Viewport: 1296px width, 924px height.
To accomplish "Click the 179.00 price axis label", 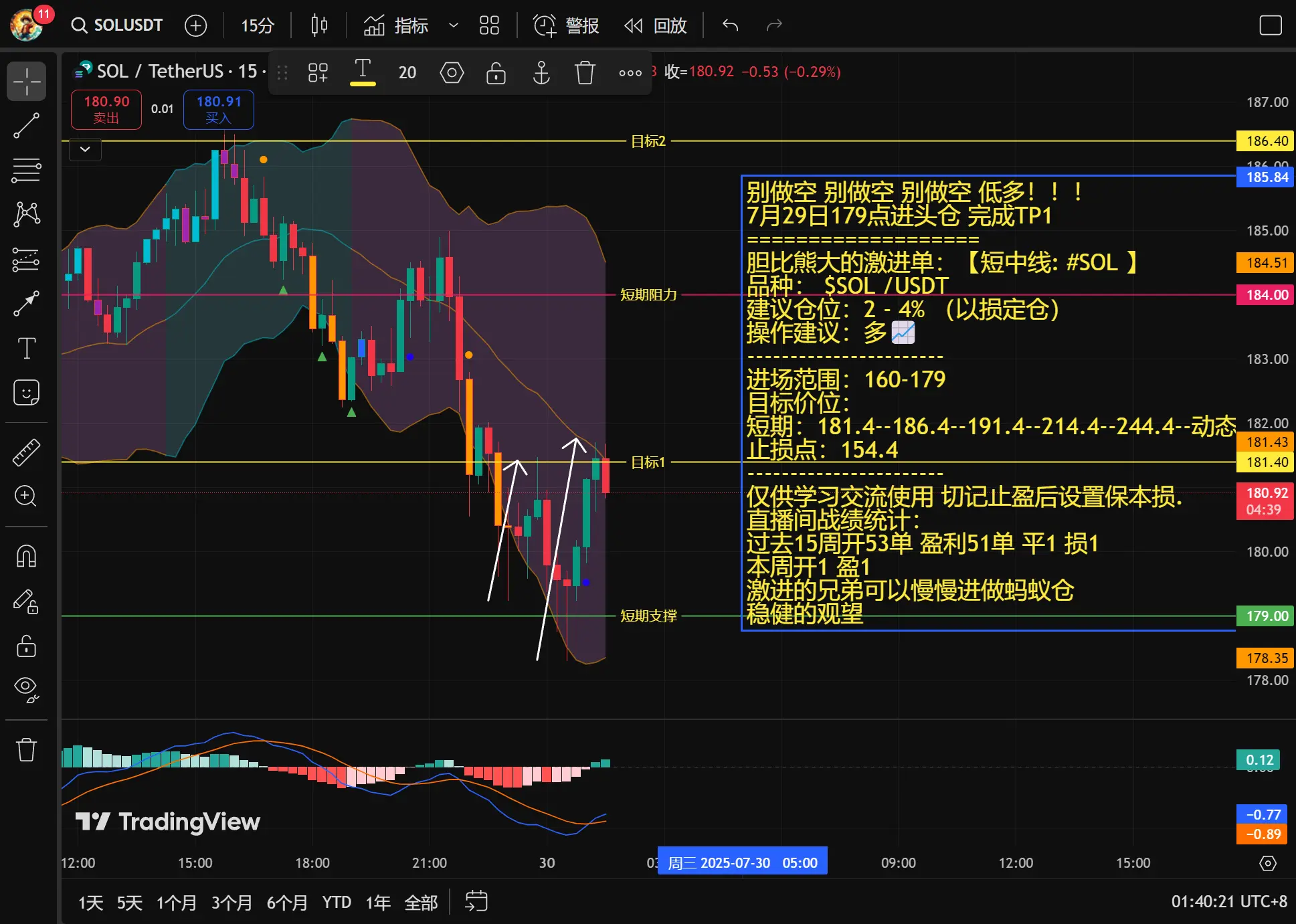I will coord(1265,616).
